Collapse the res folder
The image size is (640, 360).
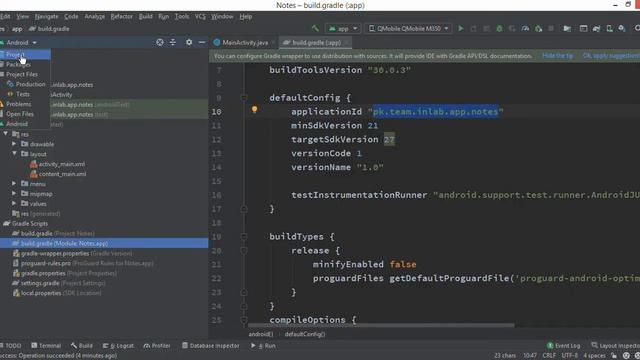coord(5,134)
